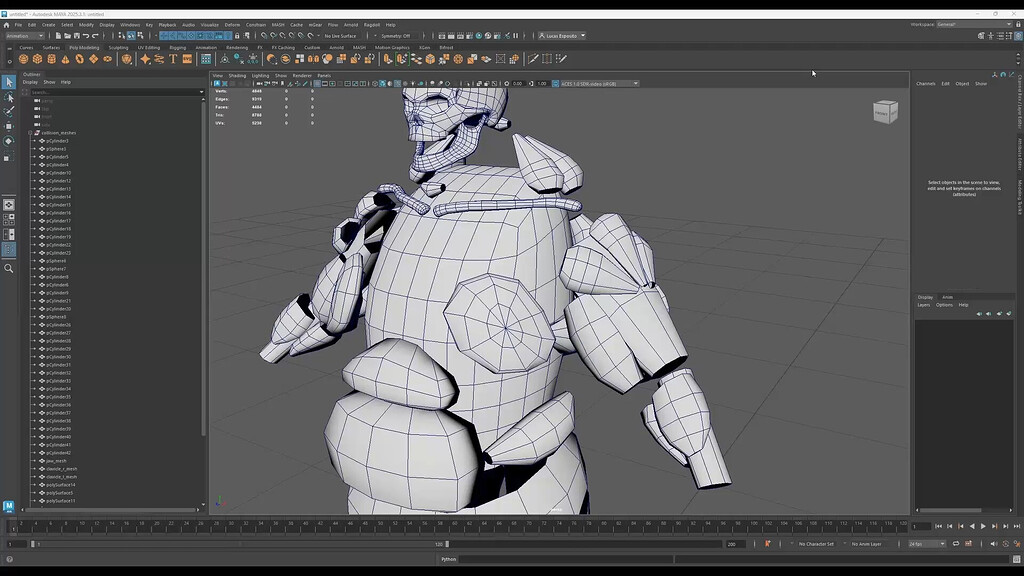Open the Workspace General dropdown
Image resolution: width=1024 pixels, height=576 pixels.
point(974,25)
